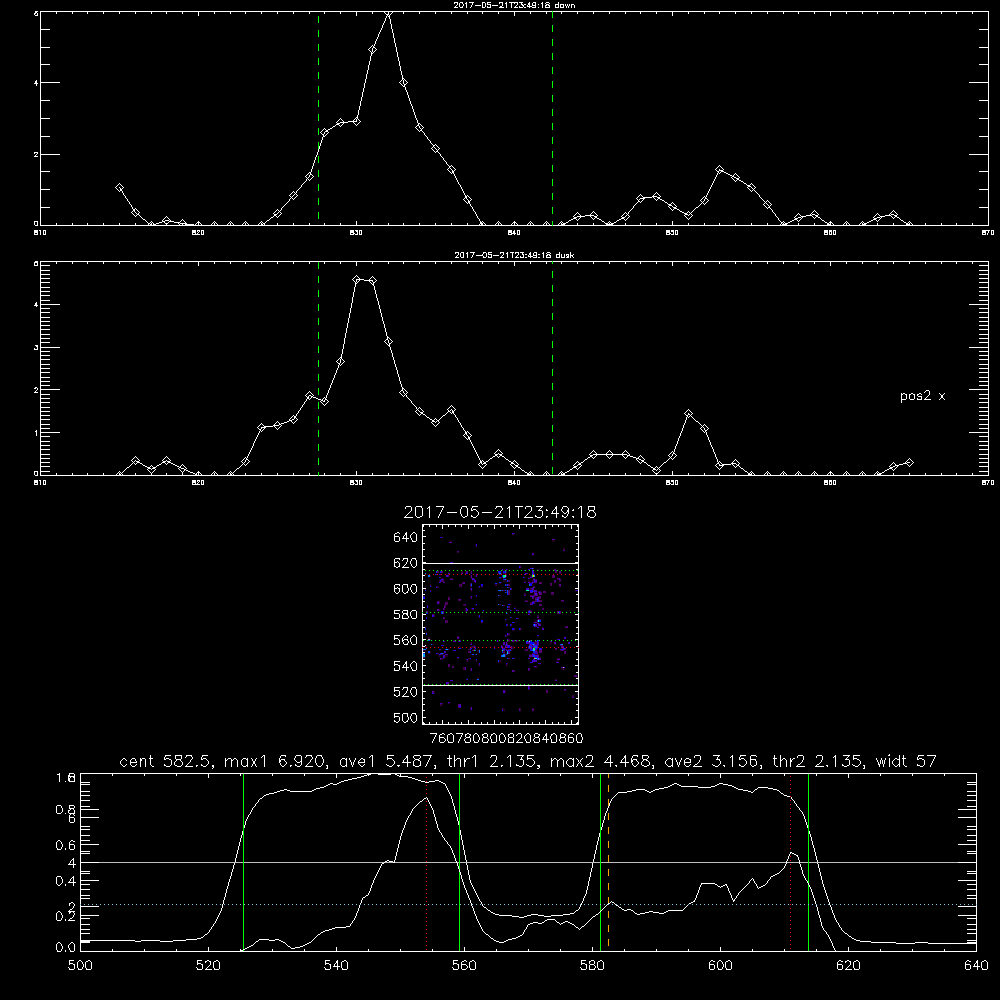Select the red dotted line near 554 in the bottom plot
Image resolution: width=1000 pixels, height=1000 pixels.
(427, 862)
